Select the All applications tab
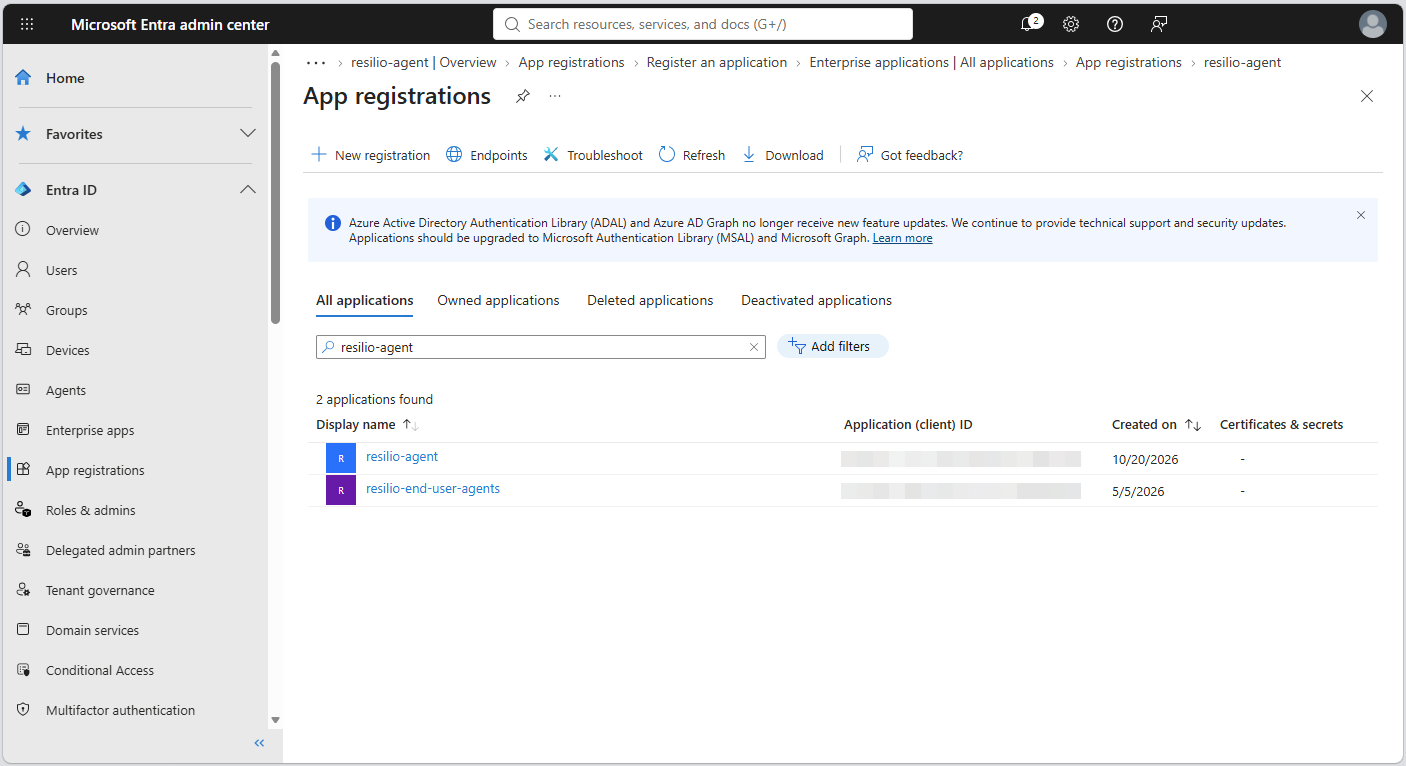This screenshot has width=1406, height=766. click(365, 300)
